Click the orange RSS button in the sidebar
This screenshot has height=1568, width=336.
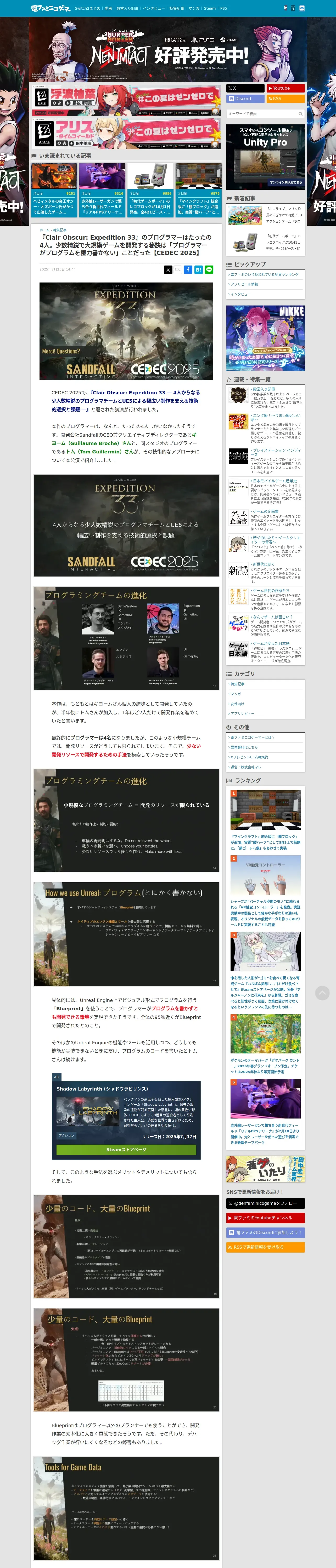tap(285, 99)
